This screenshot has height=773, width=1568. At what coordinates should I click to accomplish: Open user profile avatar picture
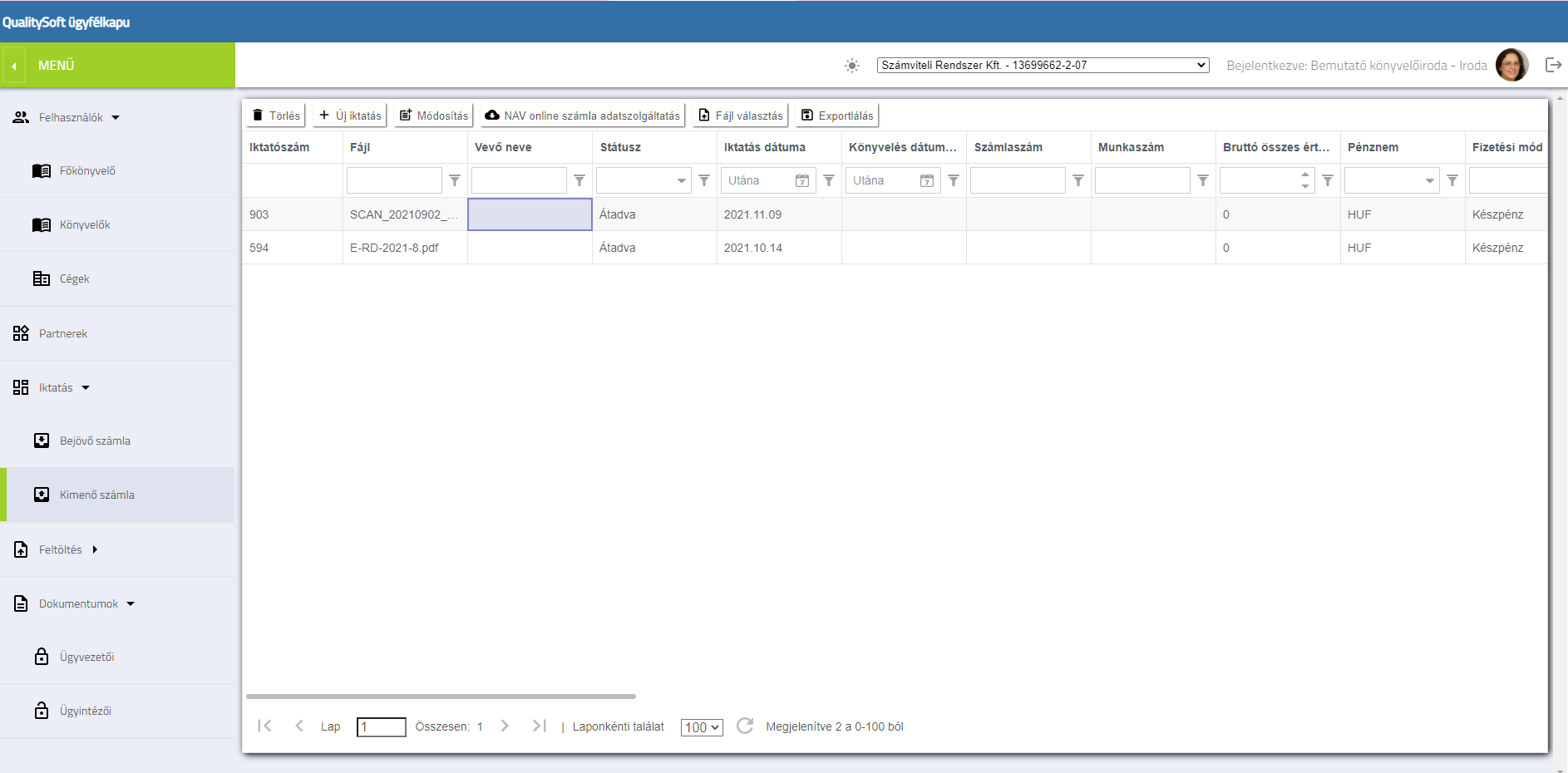pos(1511,65)
